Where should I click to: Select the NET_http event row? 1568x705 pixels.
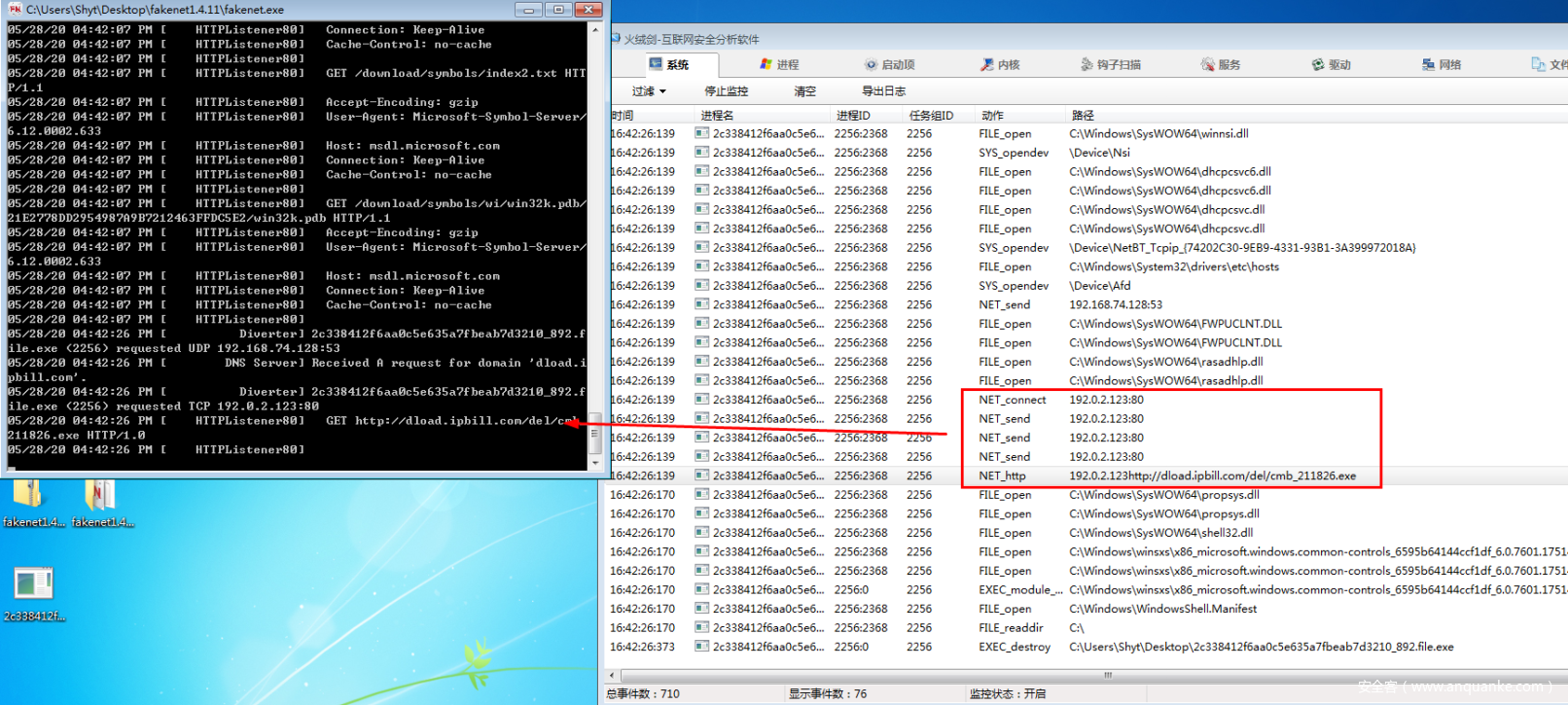pyautogui.click(x=1002, y=476)
